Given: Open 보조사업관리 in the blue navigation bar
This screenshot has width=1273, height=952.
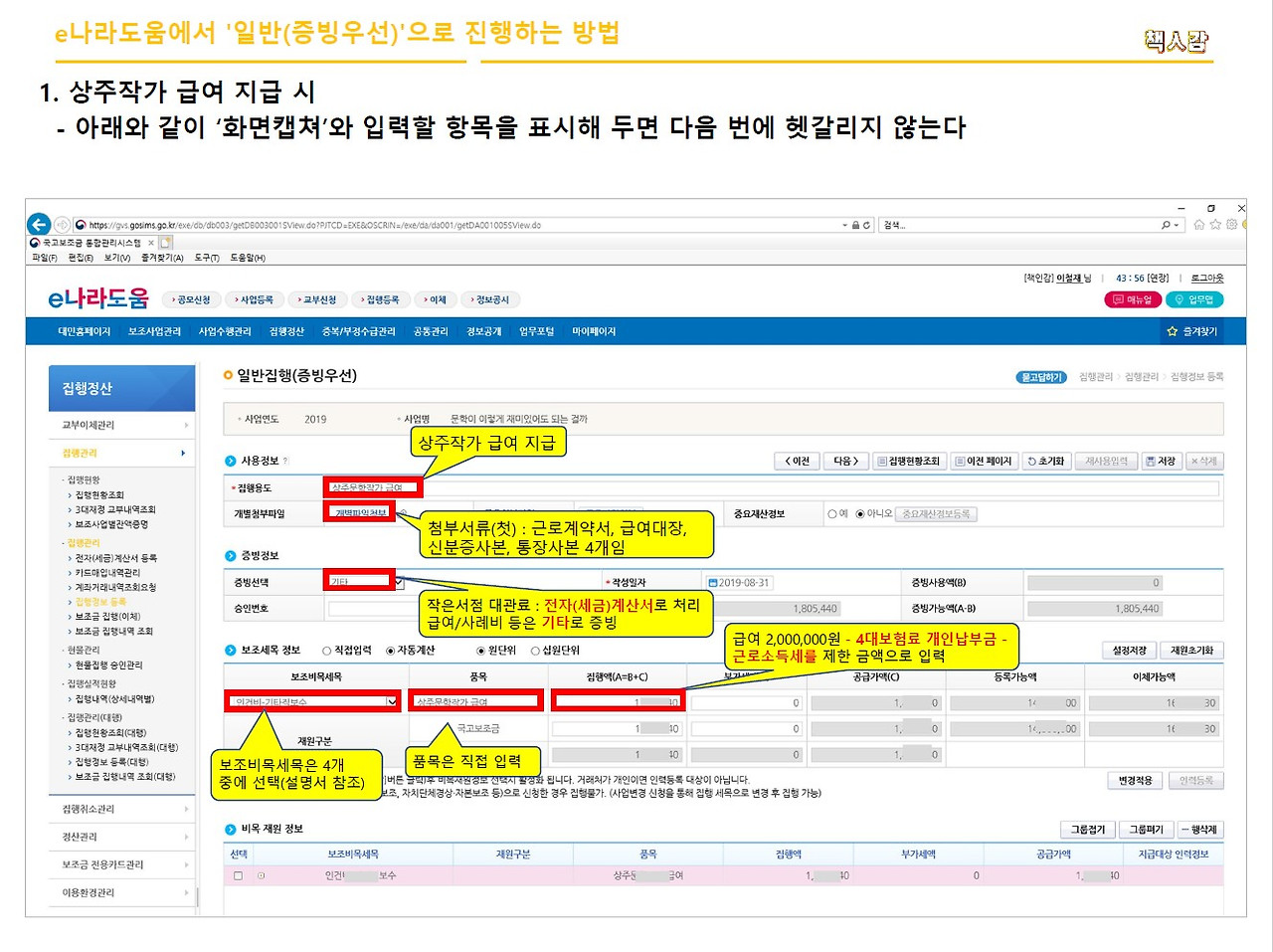Looking at the screenshot, I should click(x=154, y=331).
